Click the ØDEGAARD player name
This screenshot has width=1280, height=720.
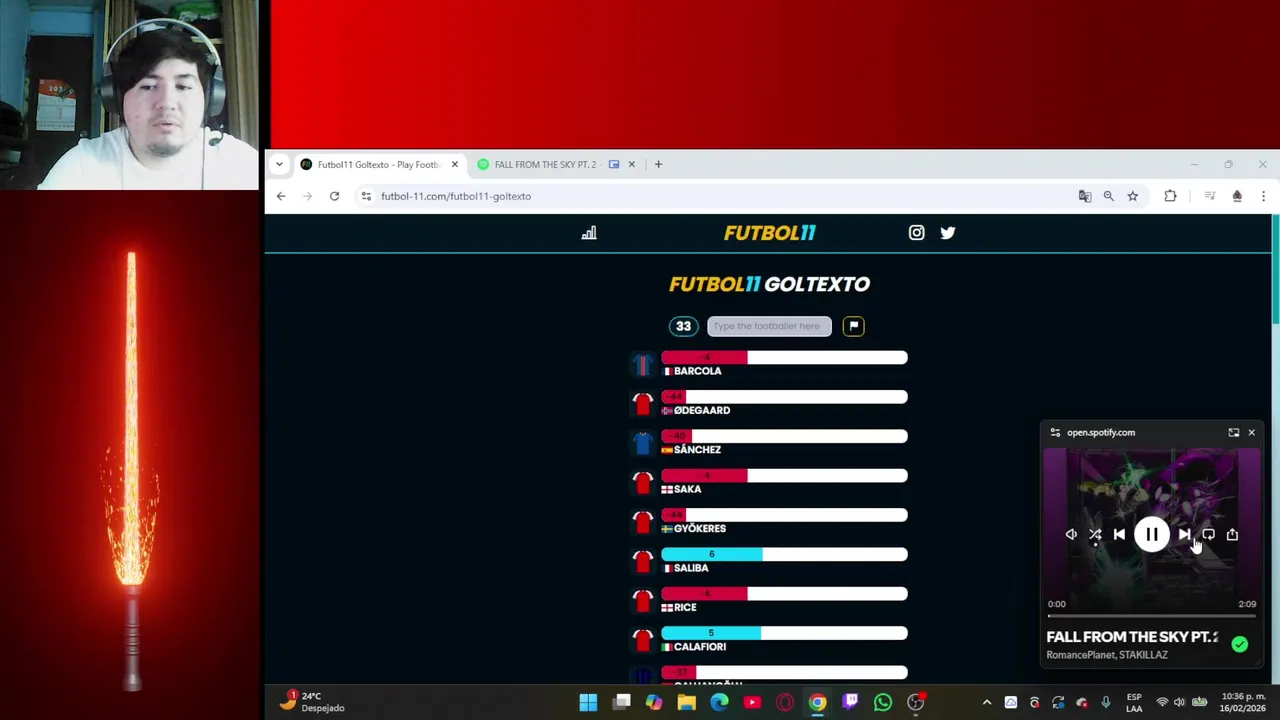point(702,410)
